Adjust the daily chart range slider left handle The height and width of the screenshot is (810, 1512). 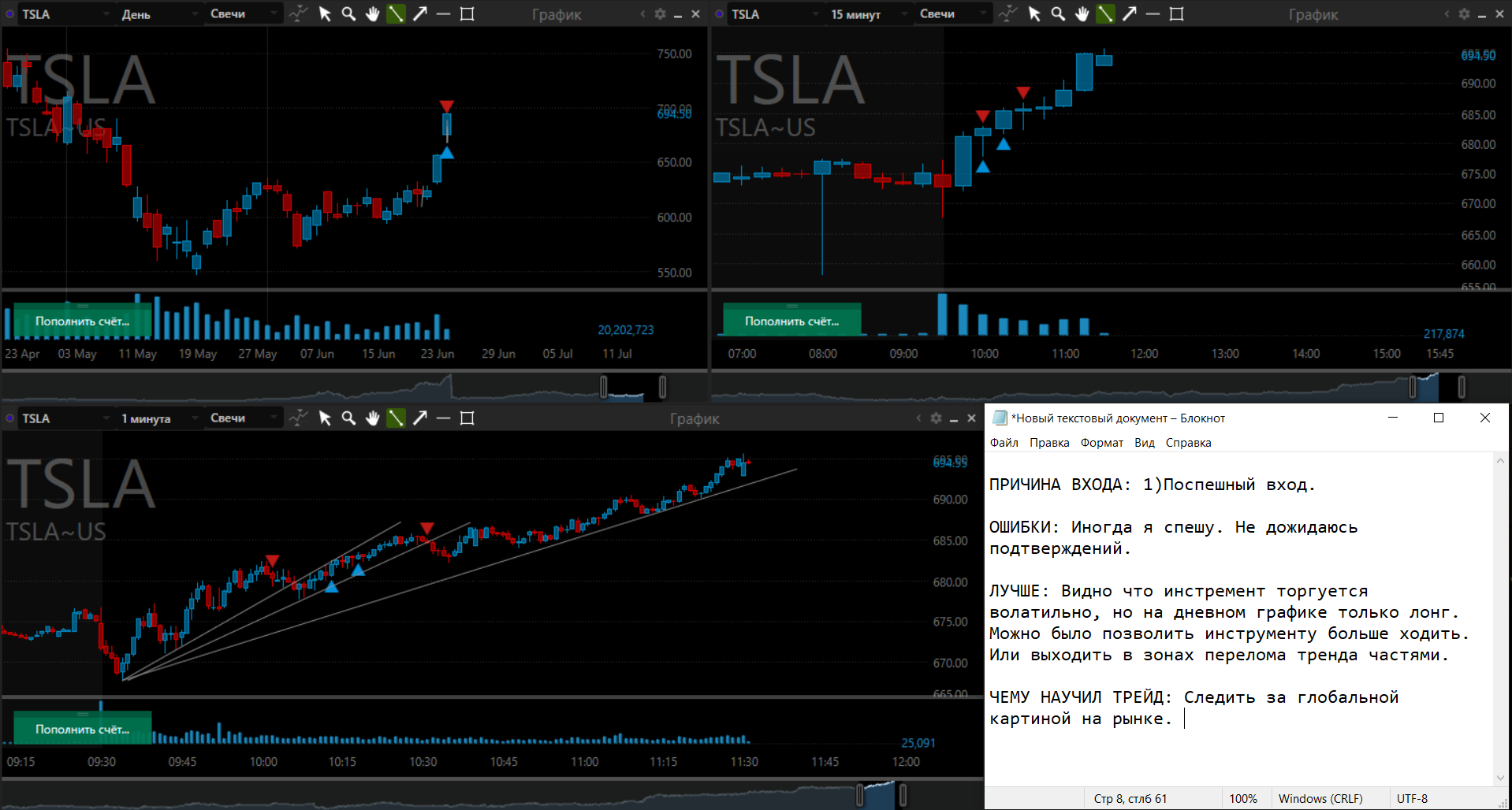pos(604,387)
